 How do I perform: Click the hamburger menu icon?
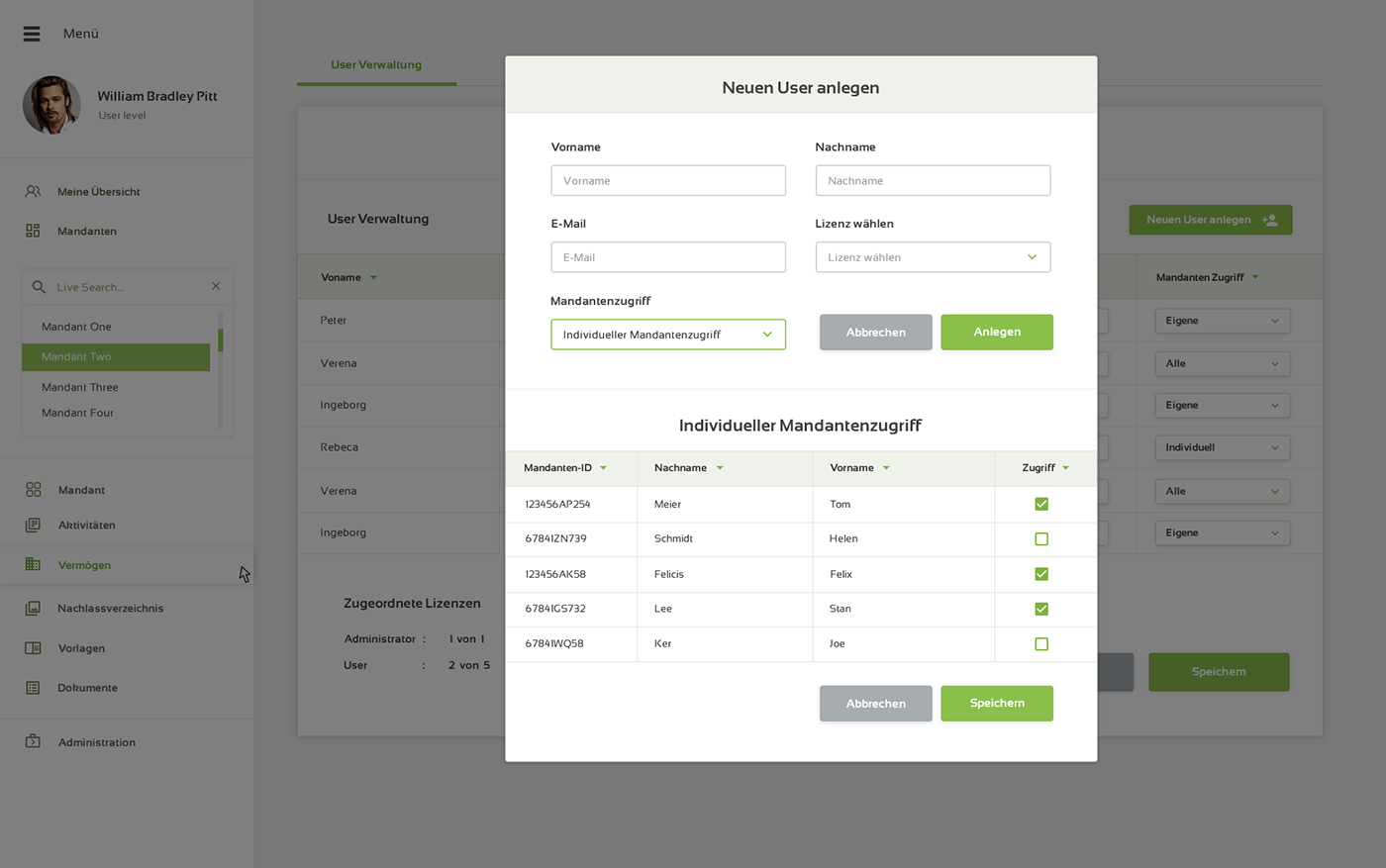point(32,34)
